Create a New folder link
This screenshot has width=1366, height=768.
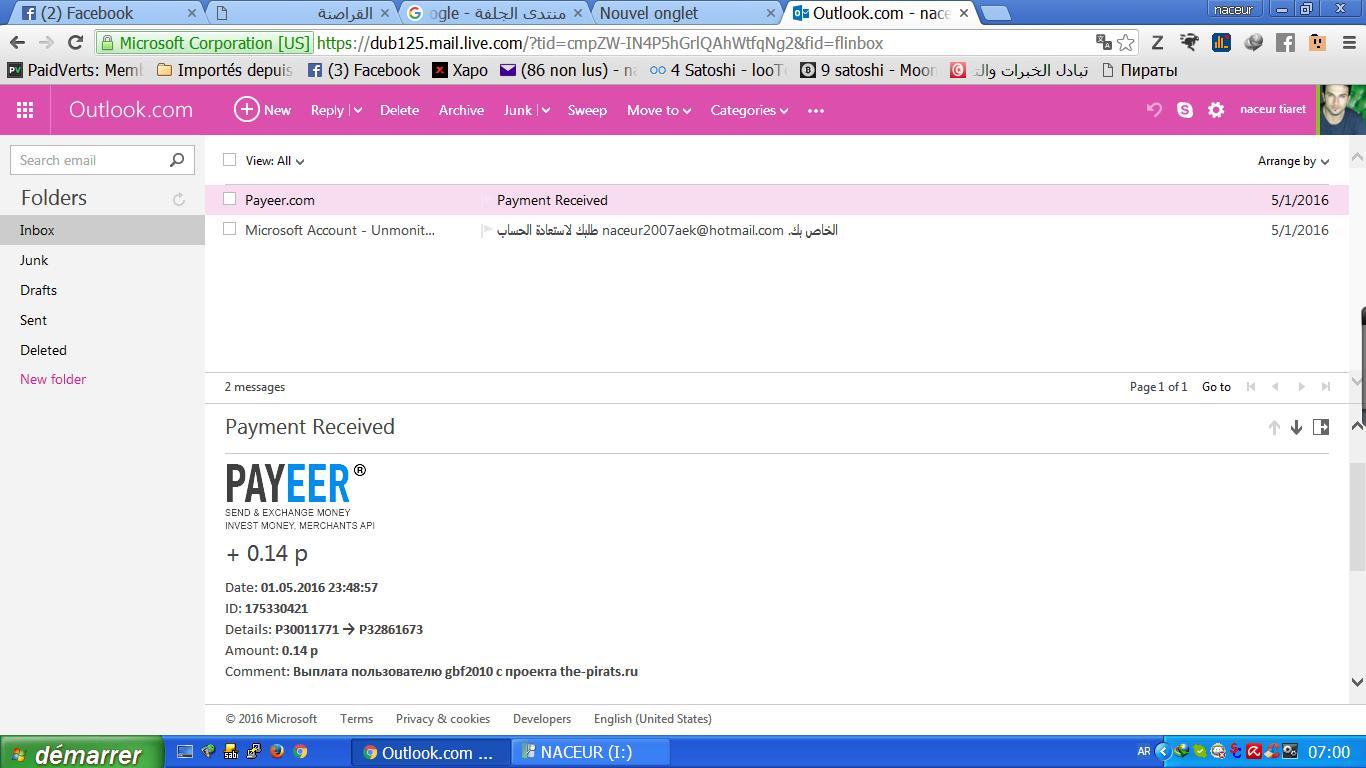click(53, 379)
